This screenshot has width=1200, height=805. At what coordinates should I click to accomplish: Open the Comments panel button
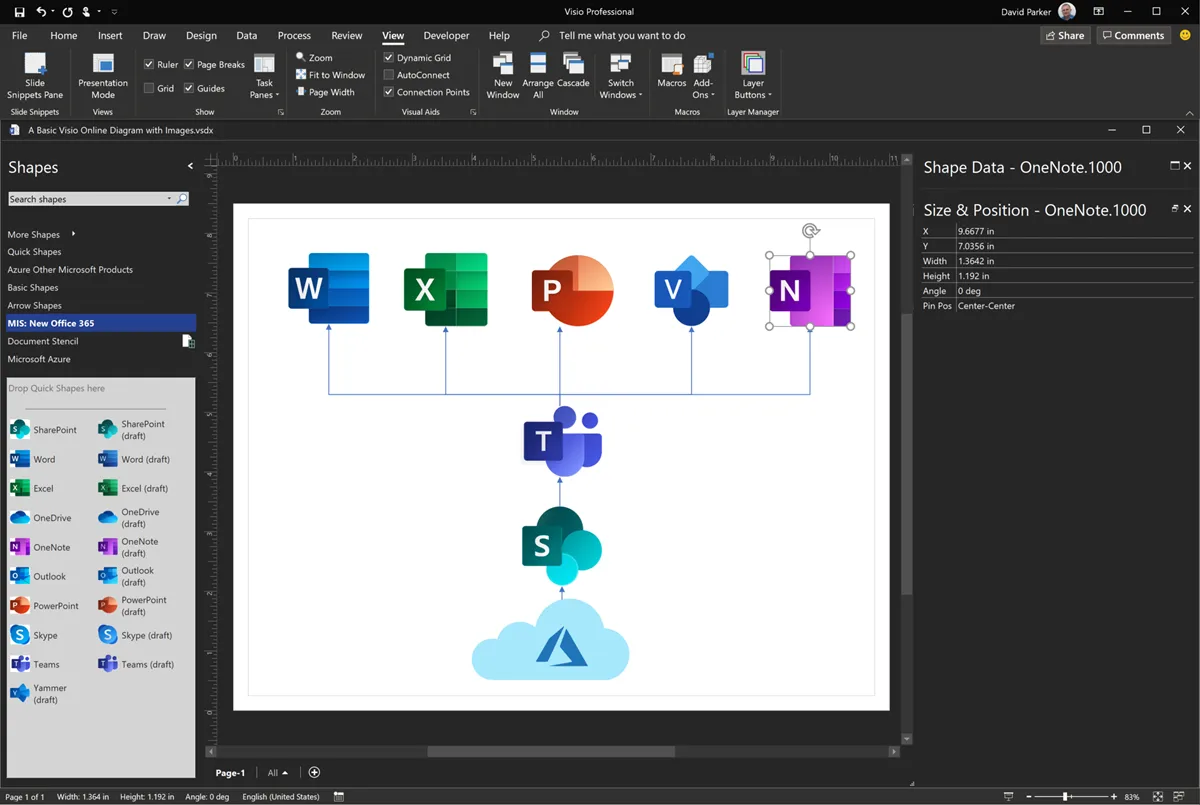[x=1133, y=34]
